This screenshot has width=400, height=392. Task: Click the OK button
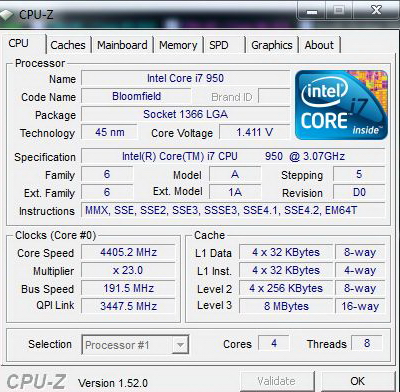[358, 381]
